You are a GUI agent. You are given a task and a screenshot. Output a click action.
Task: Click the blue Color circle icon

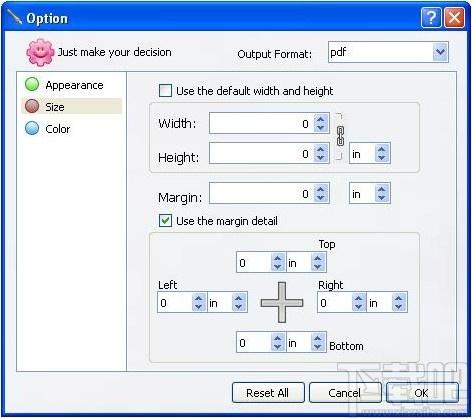(x=32, y=128)
